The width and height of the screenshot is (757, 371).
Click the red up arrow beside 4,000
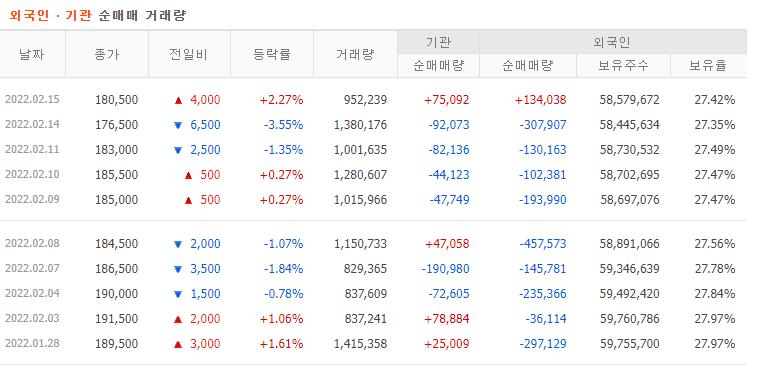tap(178, 100)
